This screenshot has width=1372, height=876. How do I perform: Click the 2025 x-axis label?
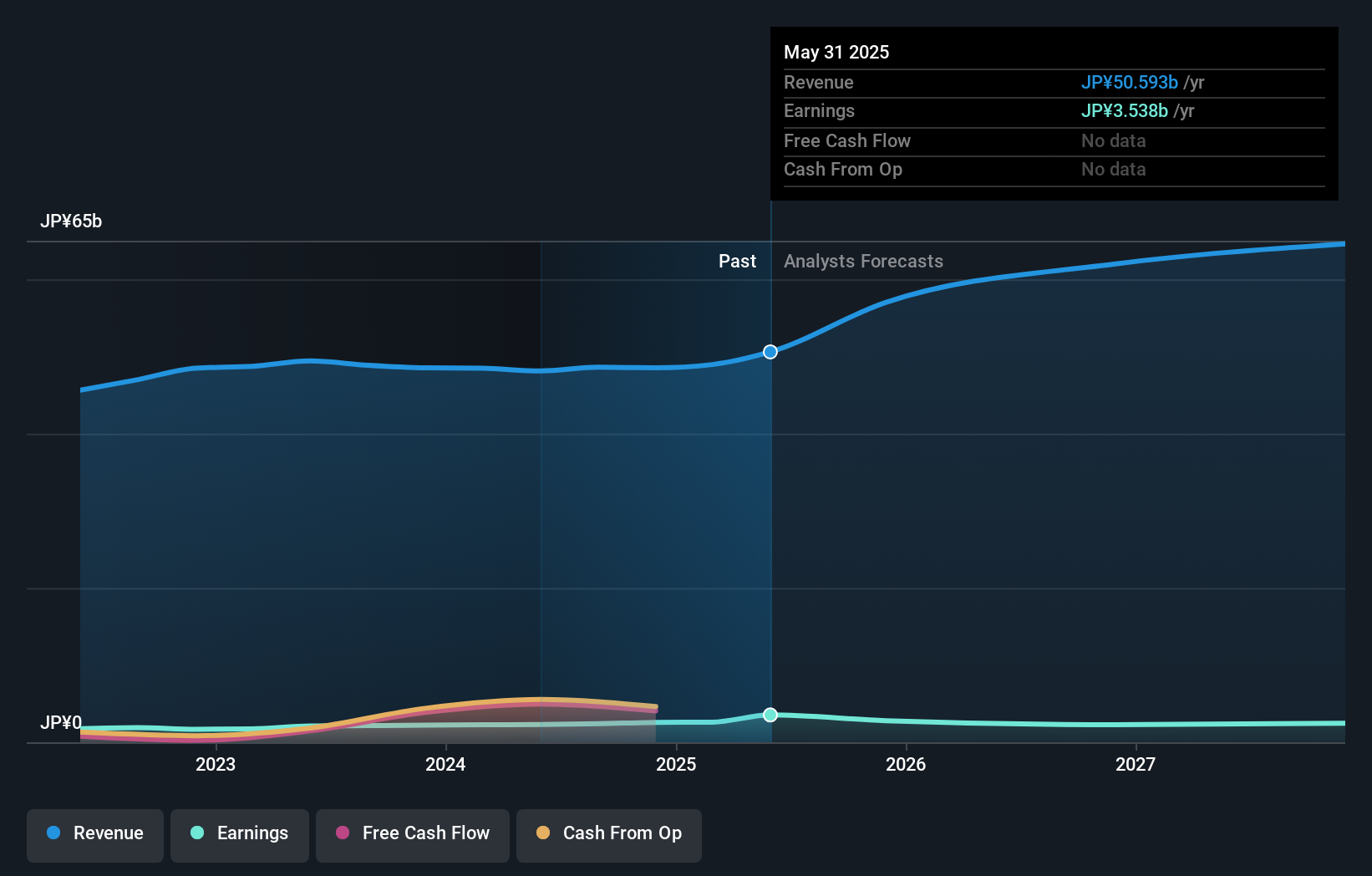coord(676,764)
